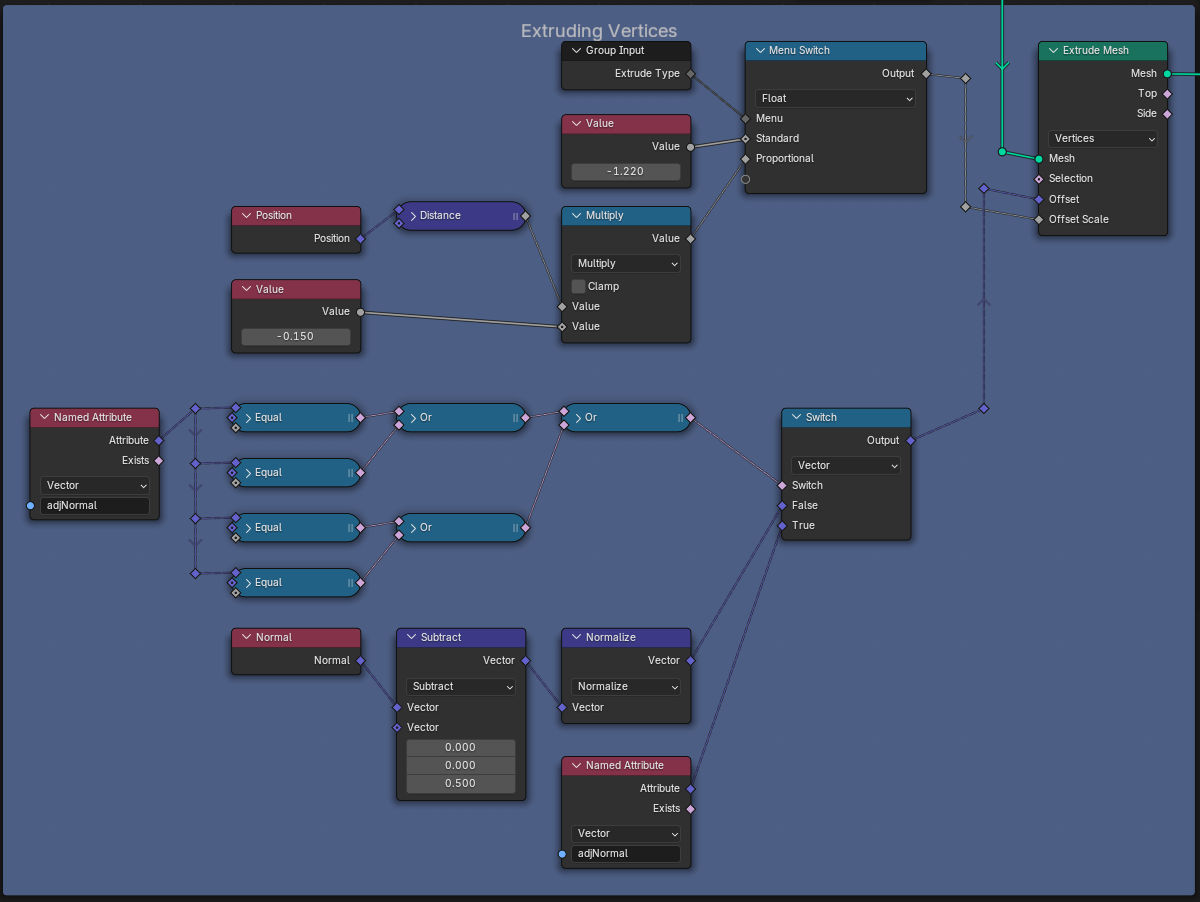
Task: Collapse the Normalize node
Action: [574, 637]
